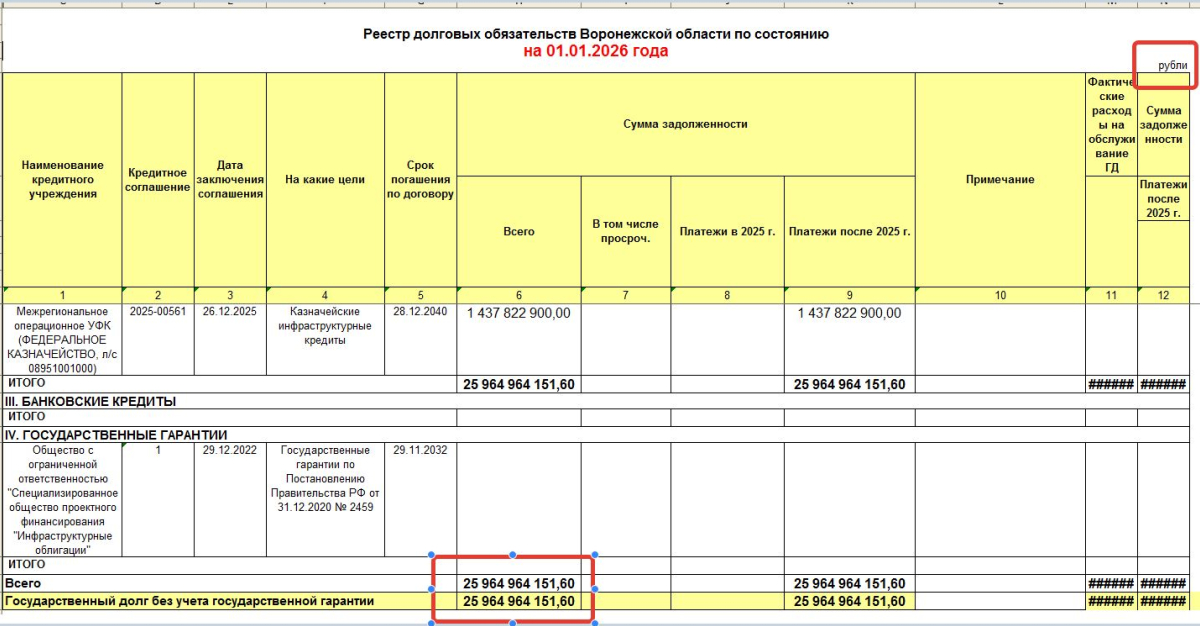The width and height of the screenshot is (1200, 626).
Task: Select the guarantee repayment date '29.11.2032'
Action: point(420,450)
